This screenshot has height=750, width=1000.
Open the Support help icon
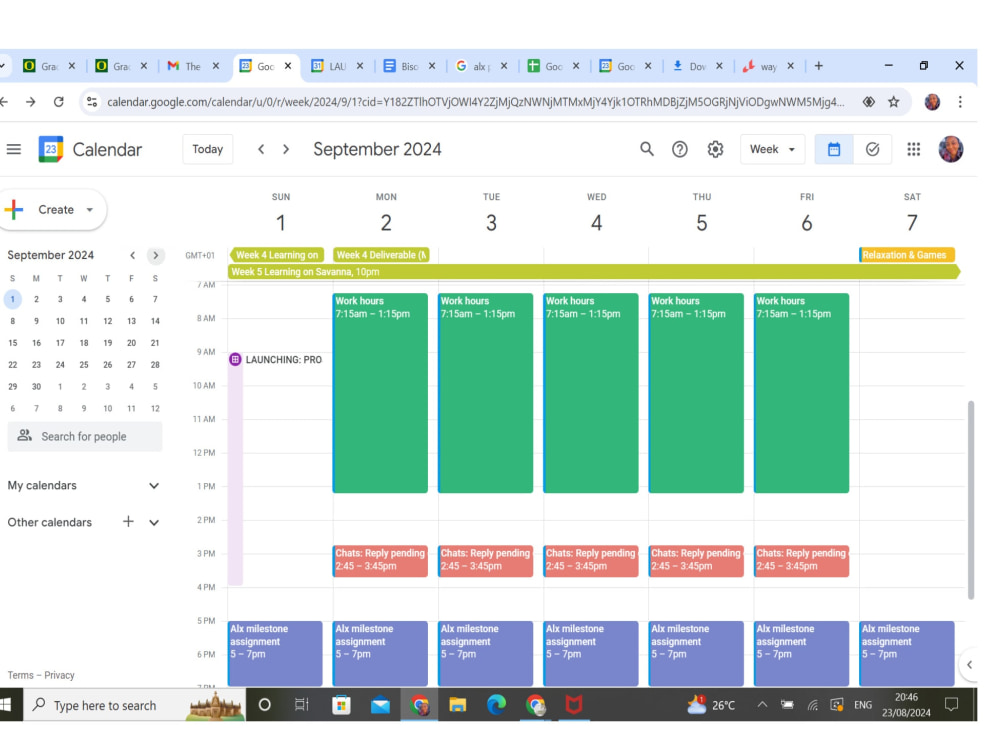click(x=680, y=149)
